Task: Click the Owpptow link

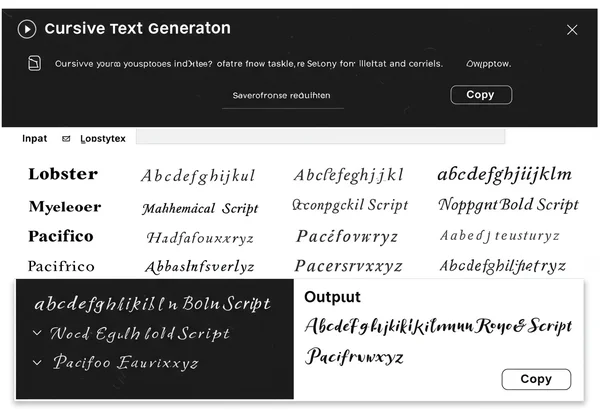Action: (488, 64)
